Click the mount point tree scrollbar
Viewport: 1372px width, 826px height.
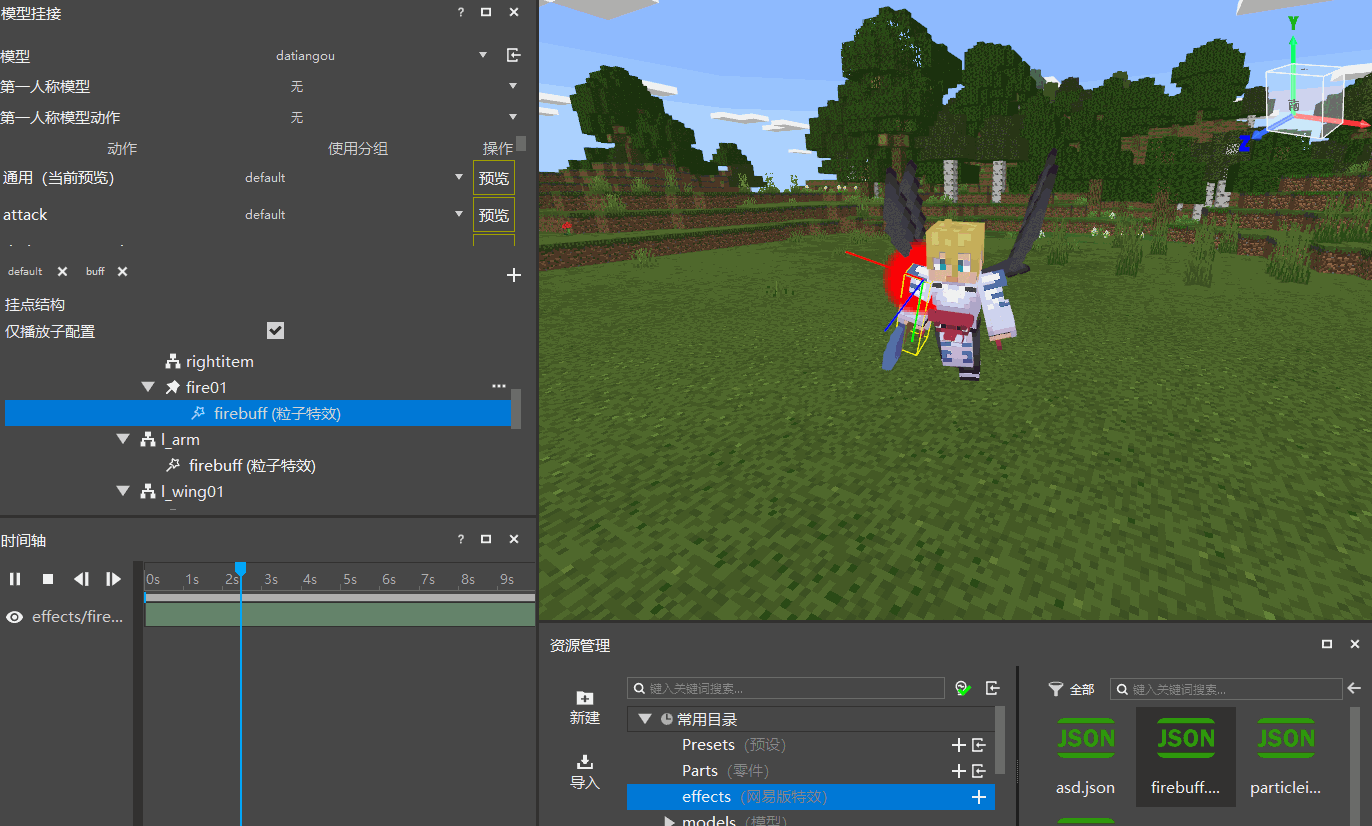tap(516, 409)
